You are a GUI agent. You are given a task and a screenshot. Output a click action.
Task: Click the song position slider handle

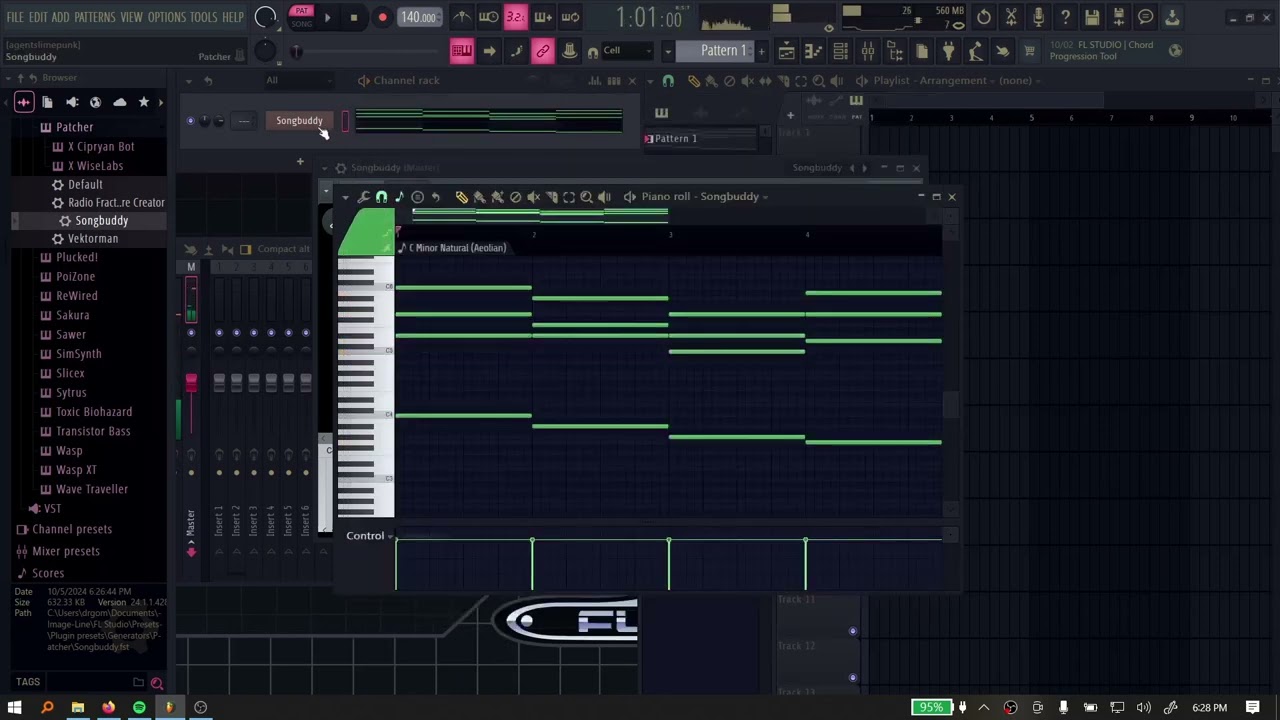pos(296,52)
